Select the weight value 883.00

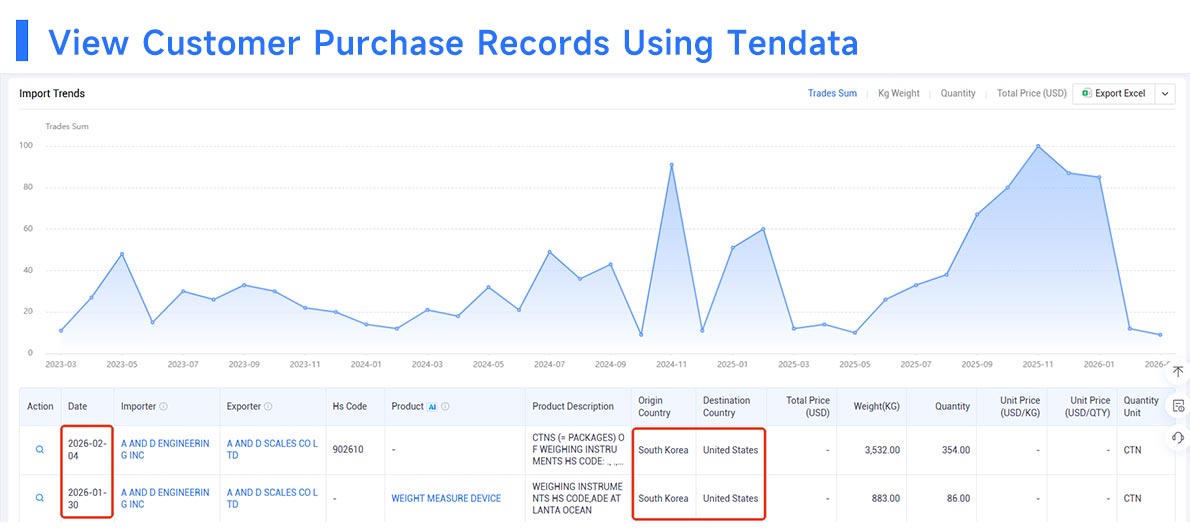click(x=886, y=498)
